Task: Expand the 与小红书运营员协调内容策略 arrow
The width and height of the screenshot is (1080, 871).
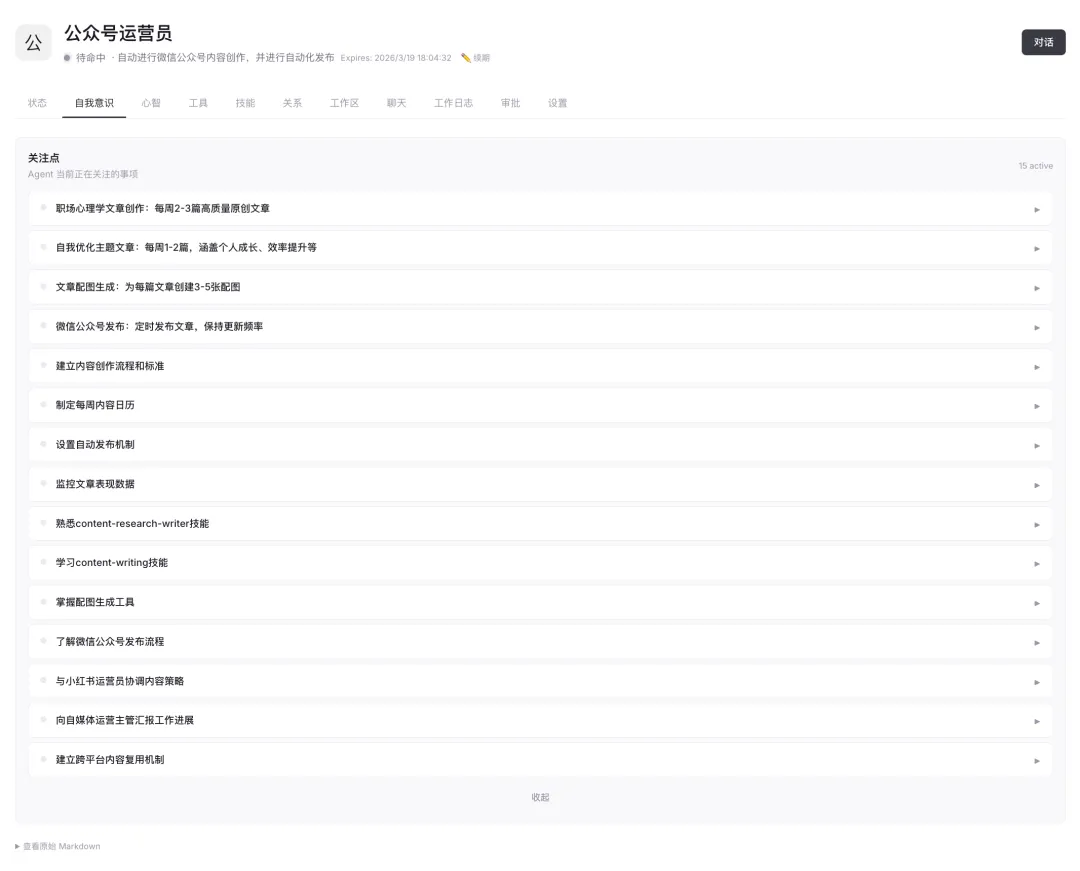Action: (x=1037, y=682)
